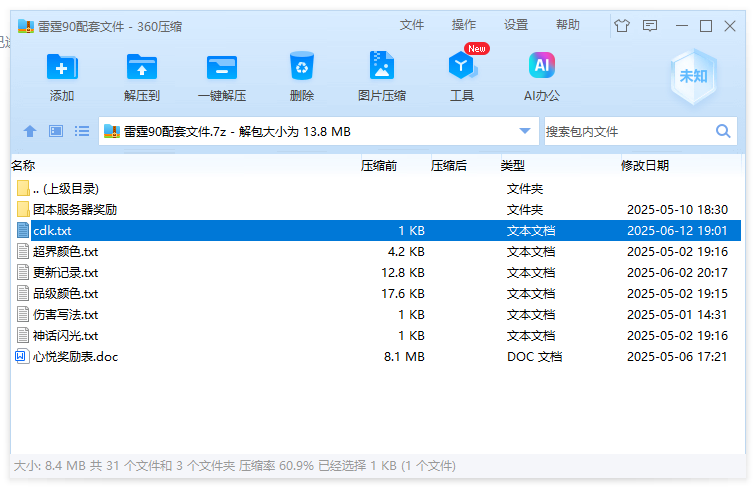
Task: Open the 团本服务器奖励 folder
Action: point(74,210)
